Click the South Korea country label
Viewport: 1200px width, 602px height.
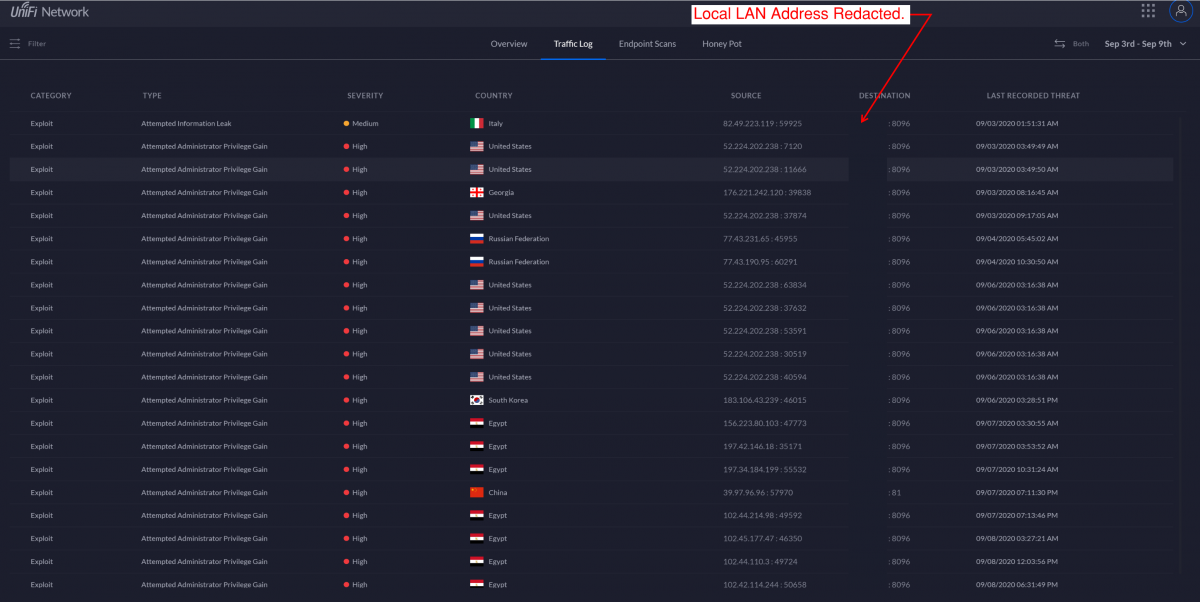click(x=508, y=400)
